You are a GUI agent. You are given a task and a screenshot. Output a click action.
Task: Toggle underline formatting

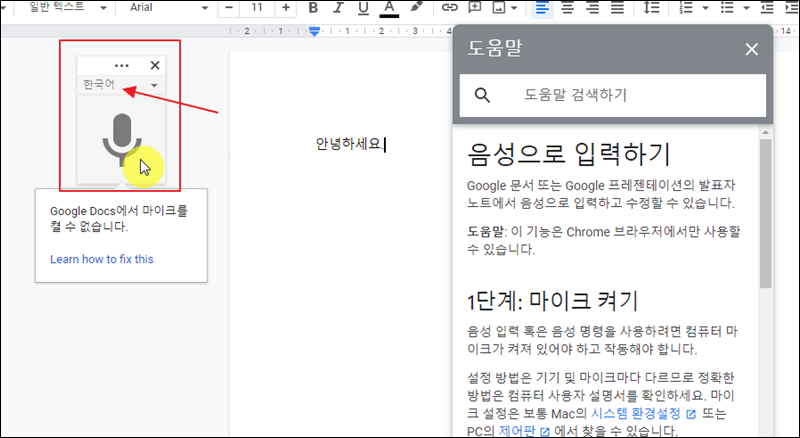363,8
